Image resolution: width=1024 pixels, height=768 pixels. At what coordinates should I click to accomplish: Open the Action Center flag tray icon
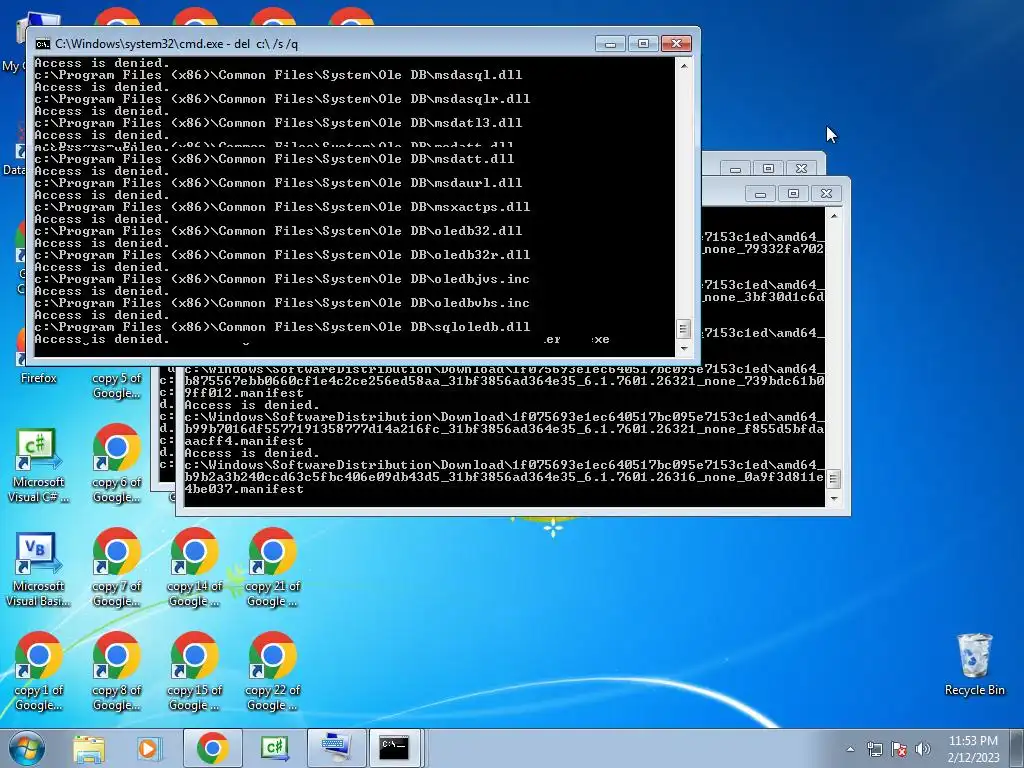[x=899, y=749]
